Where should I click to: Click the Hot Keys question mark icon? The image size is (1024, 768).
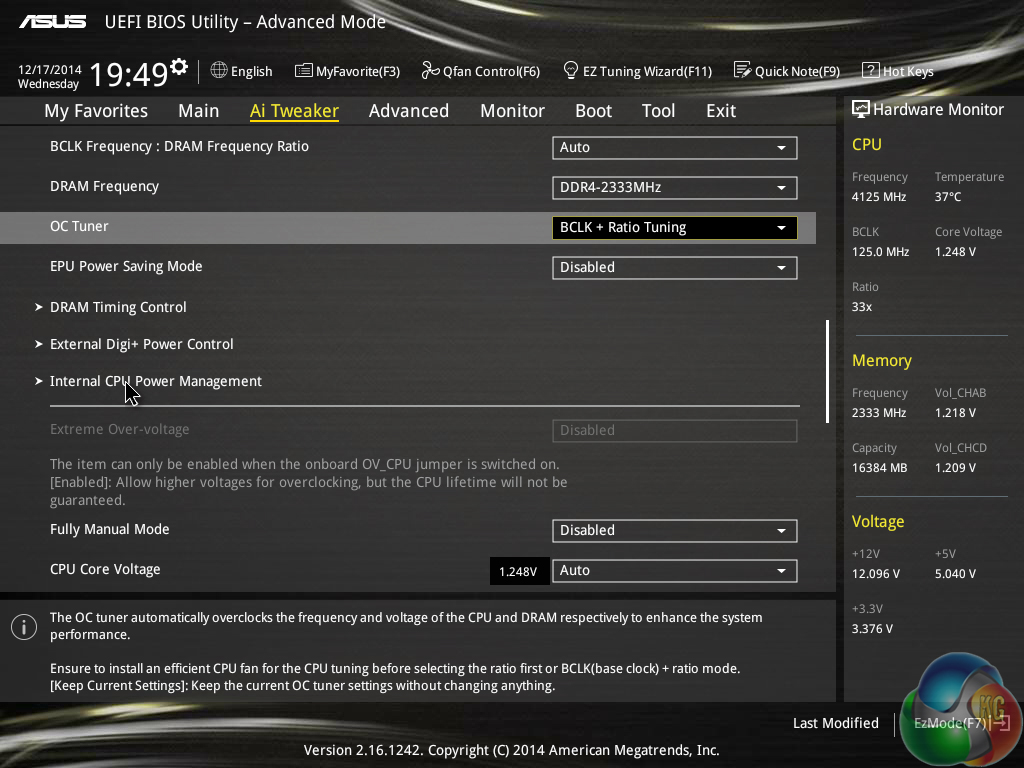(870, 71)
